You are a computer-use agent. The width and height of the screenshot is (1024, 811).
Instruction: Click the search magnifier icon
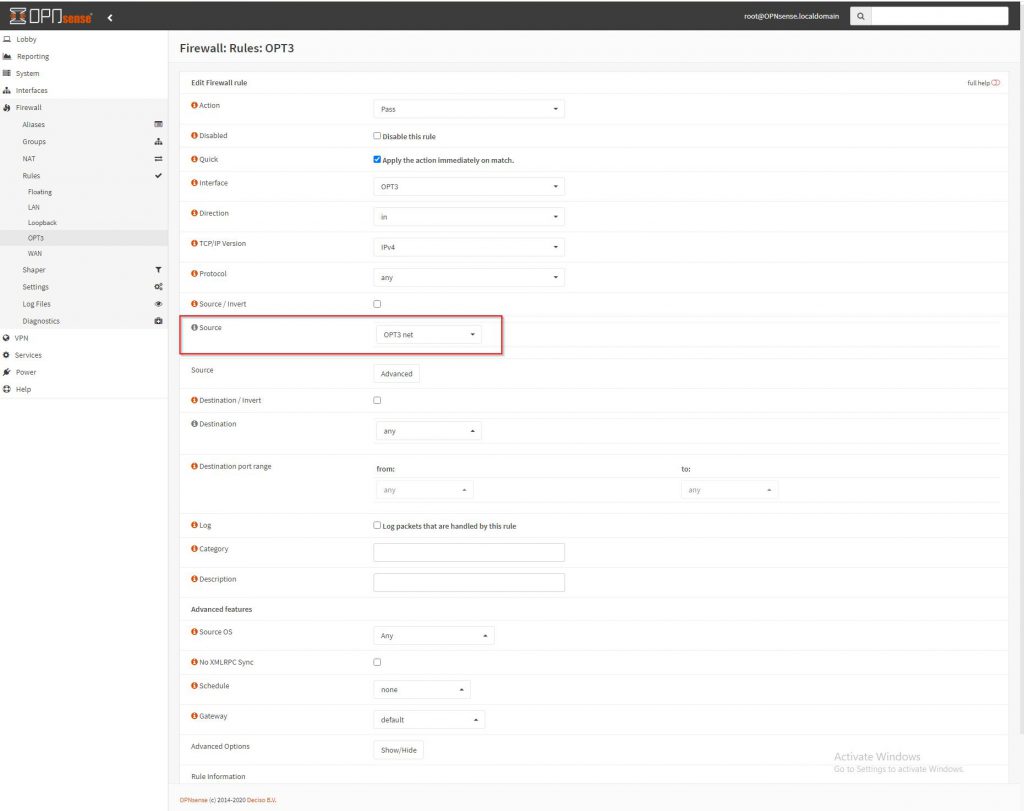(x=860, y=16)
